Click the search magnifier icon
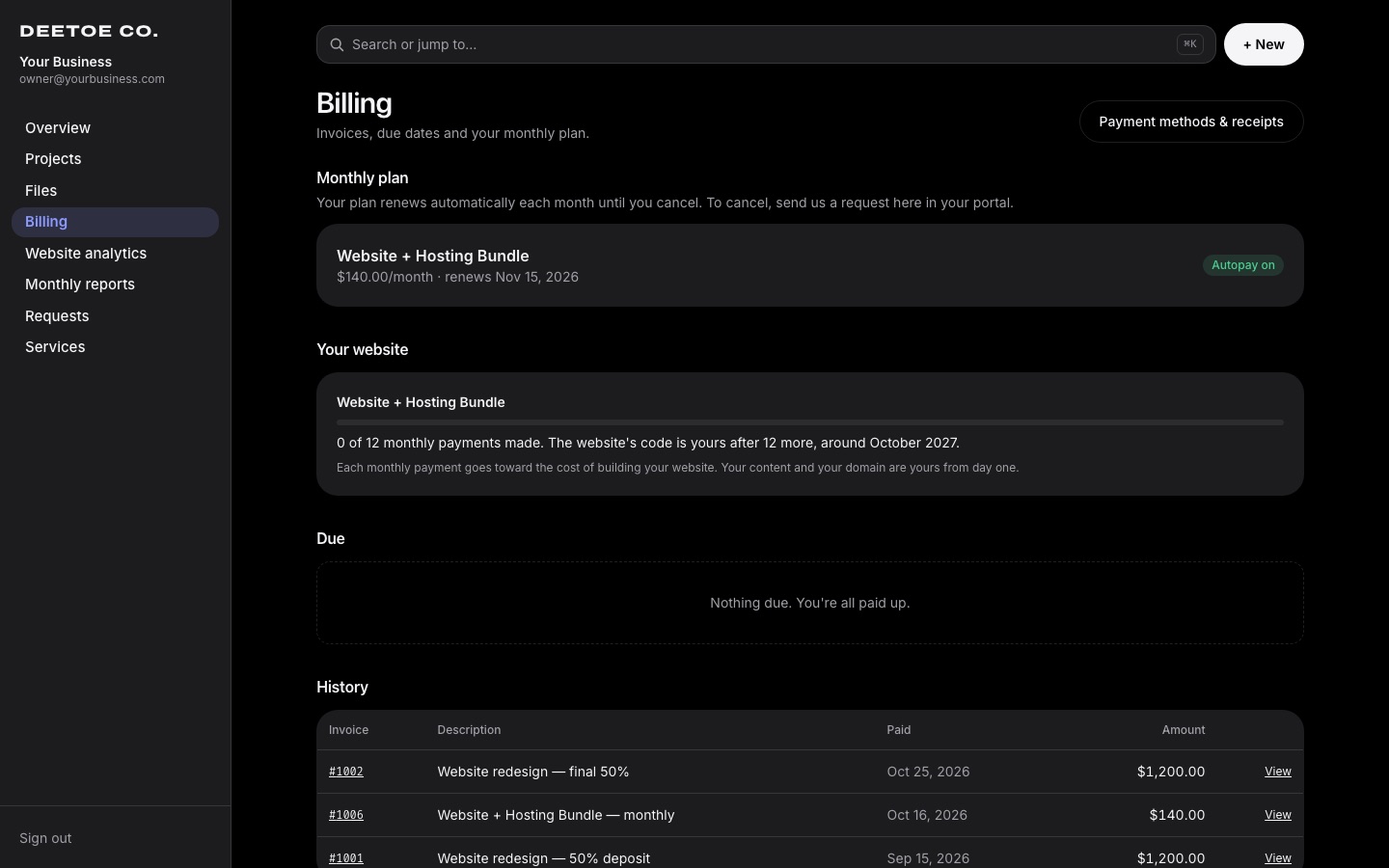This screenshot has height=868, width=1389. click(337, 44)
